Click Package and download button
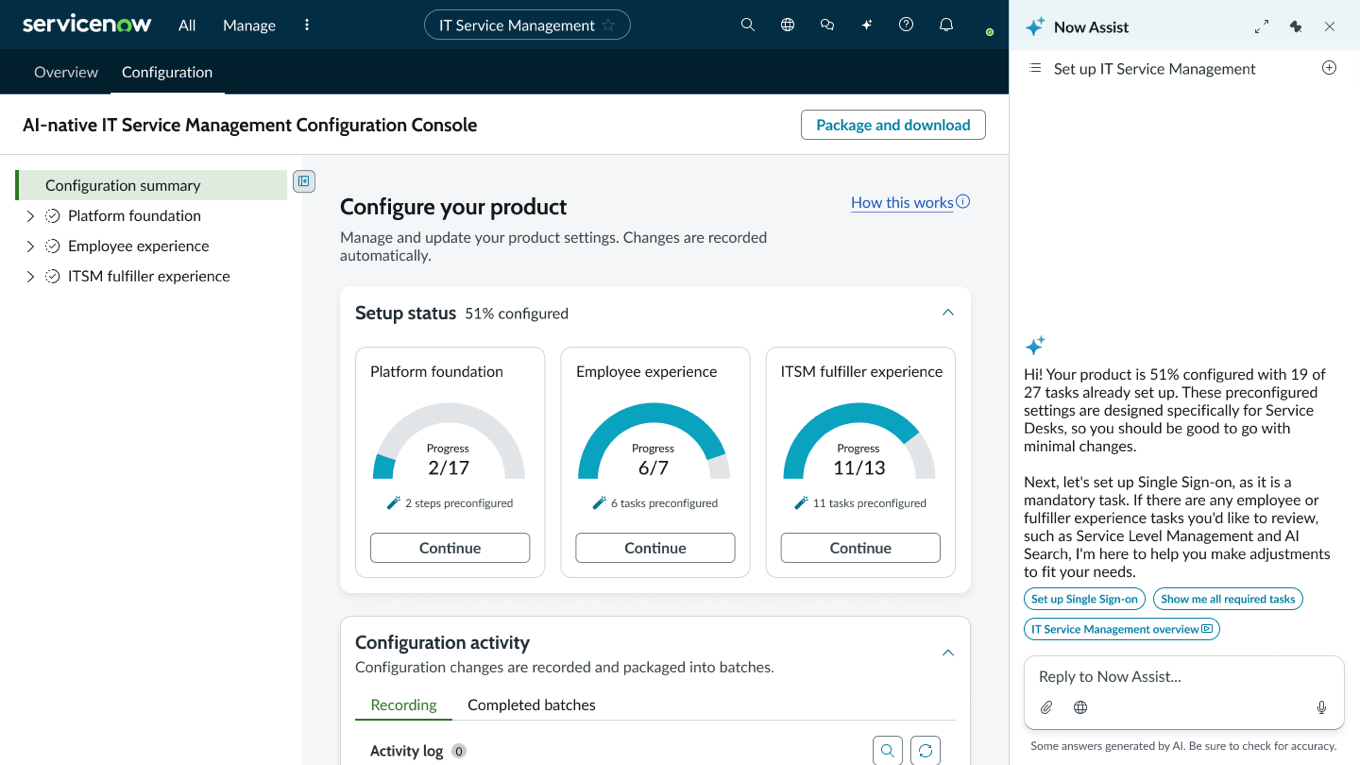Image resolution: width=1360 pixels, height=765 pixels. point(893,125)
